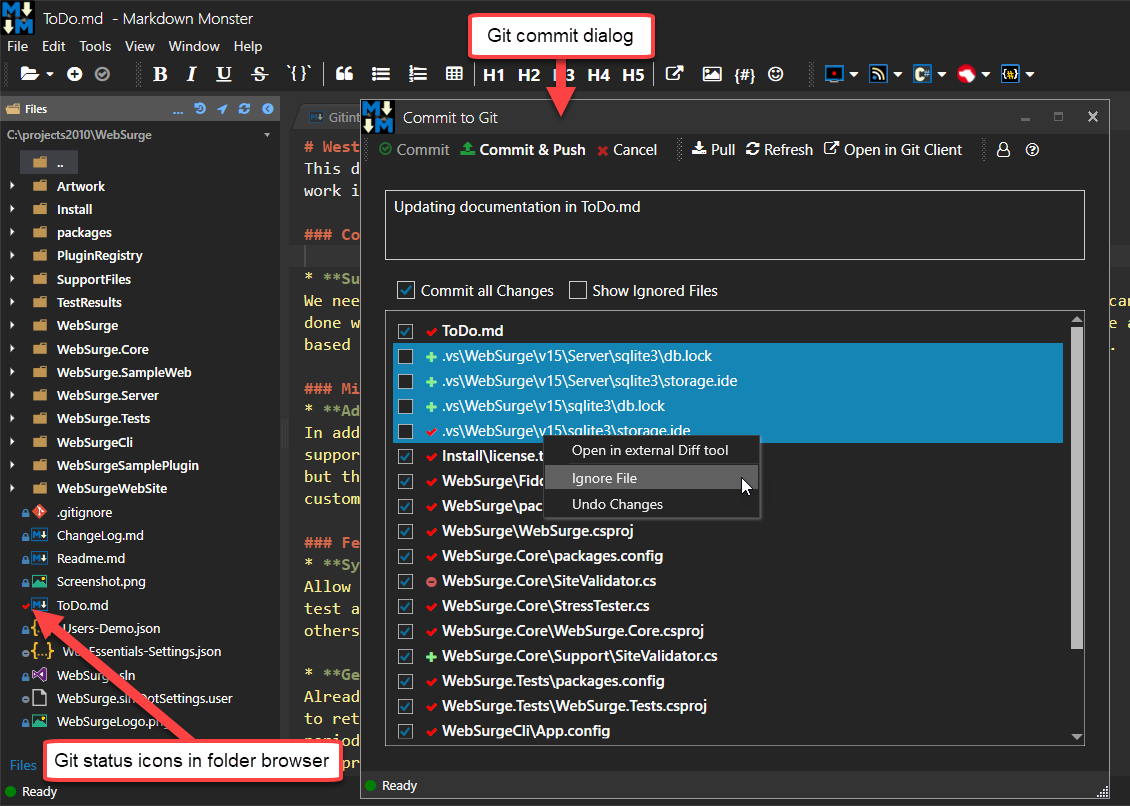Enable the Show Ignored Files checkbox
The width and height of the screenshot is (1130, 806).
point(577,291)
